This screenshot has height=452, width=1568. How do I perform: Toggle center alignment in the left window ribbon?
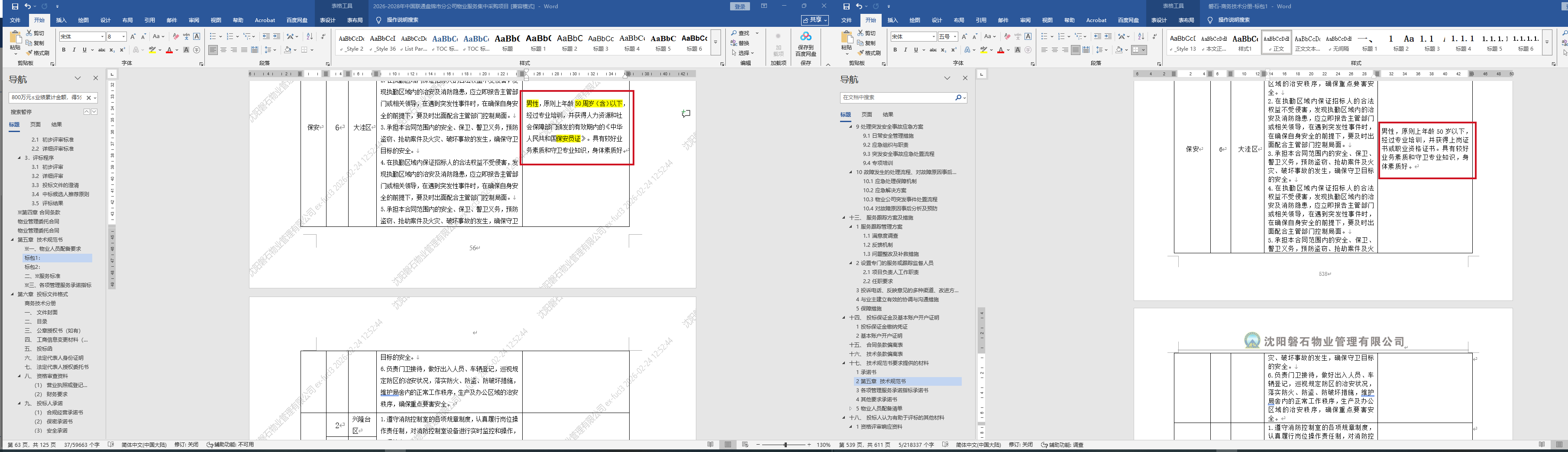pos(223,50)
